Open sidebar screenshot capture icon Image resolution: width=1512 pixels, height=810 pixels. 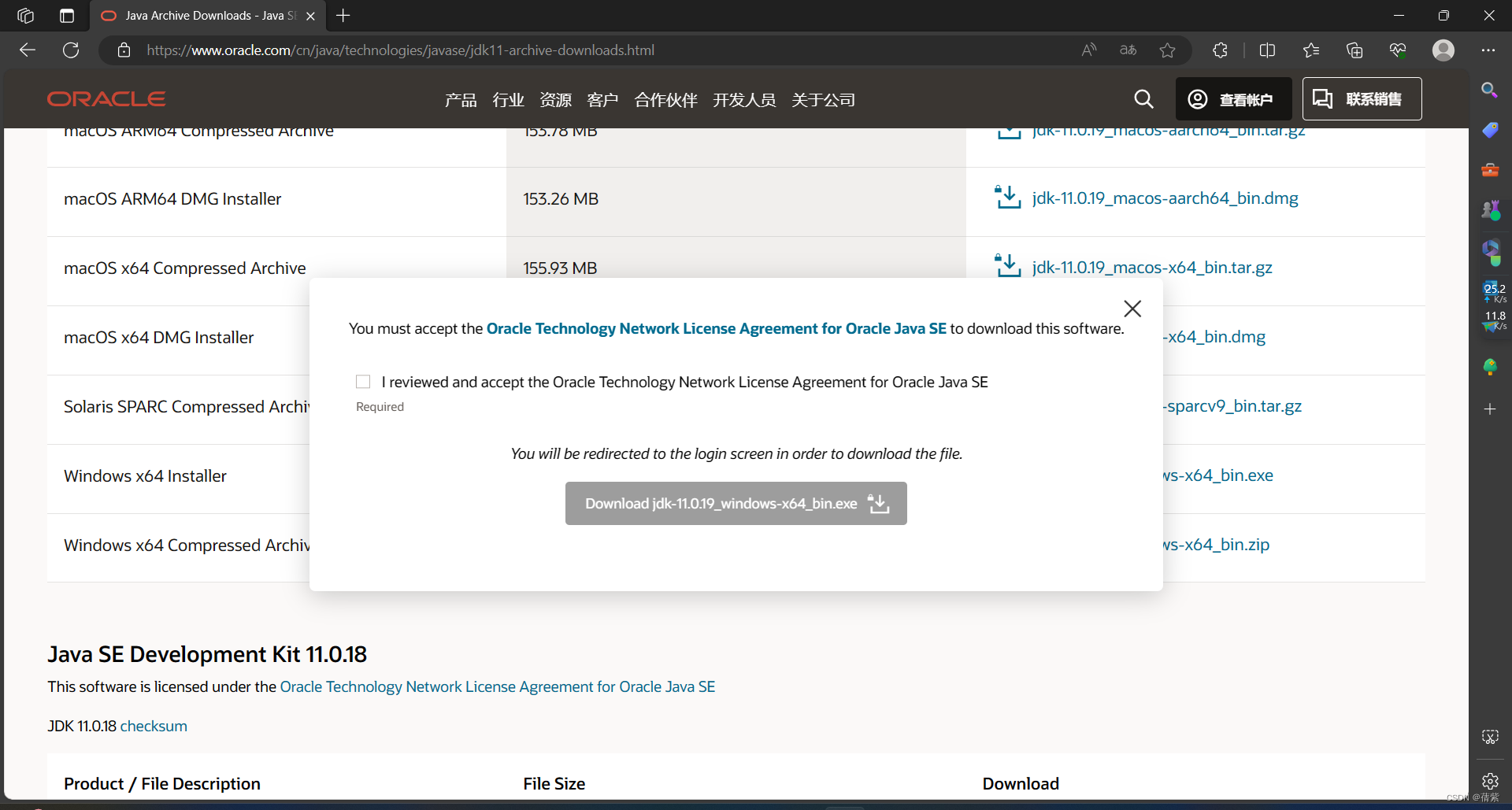point(1490,737)
